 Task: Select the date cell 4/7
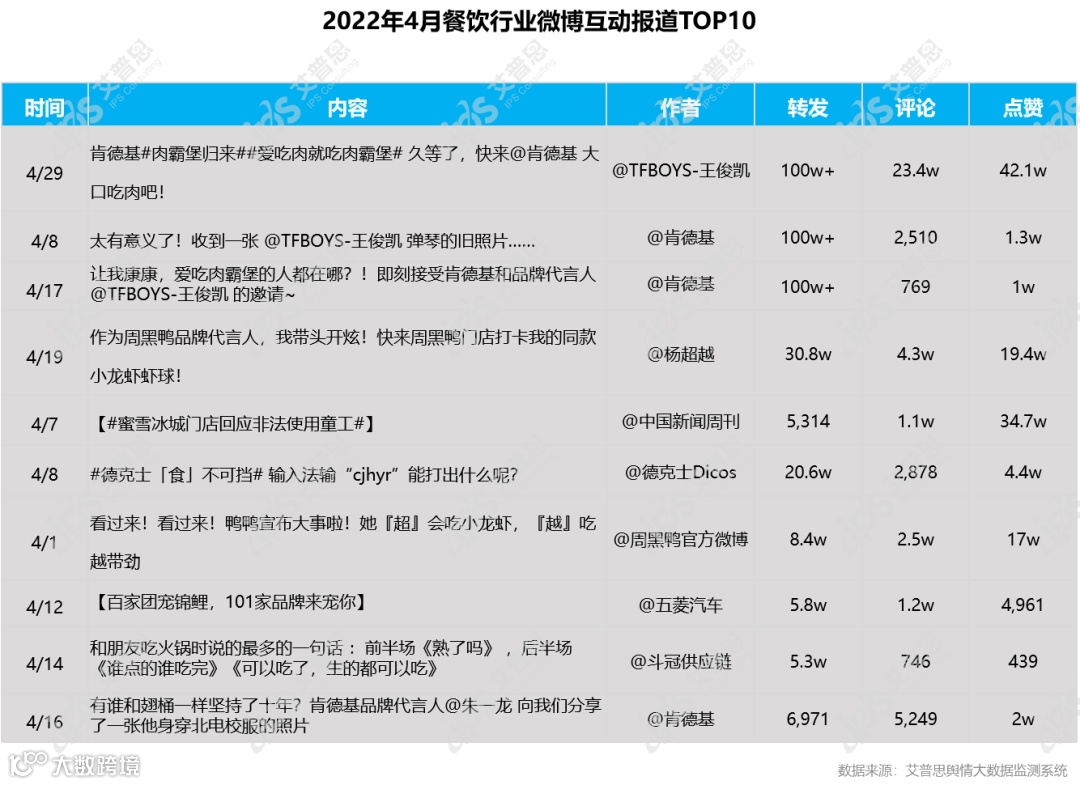[x=45, y=424]
